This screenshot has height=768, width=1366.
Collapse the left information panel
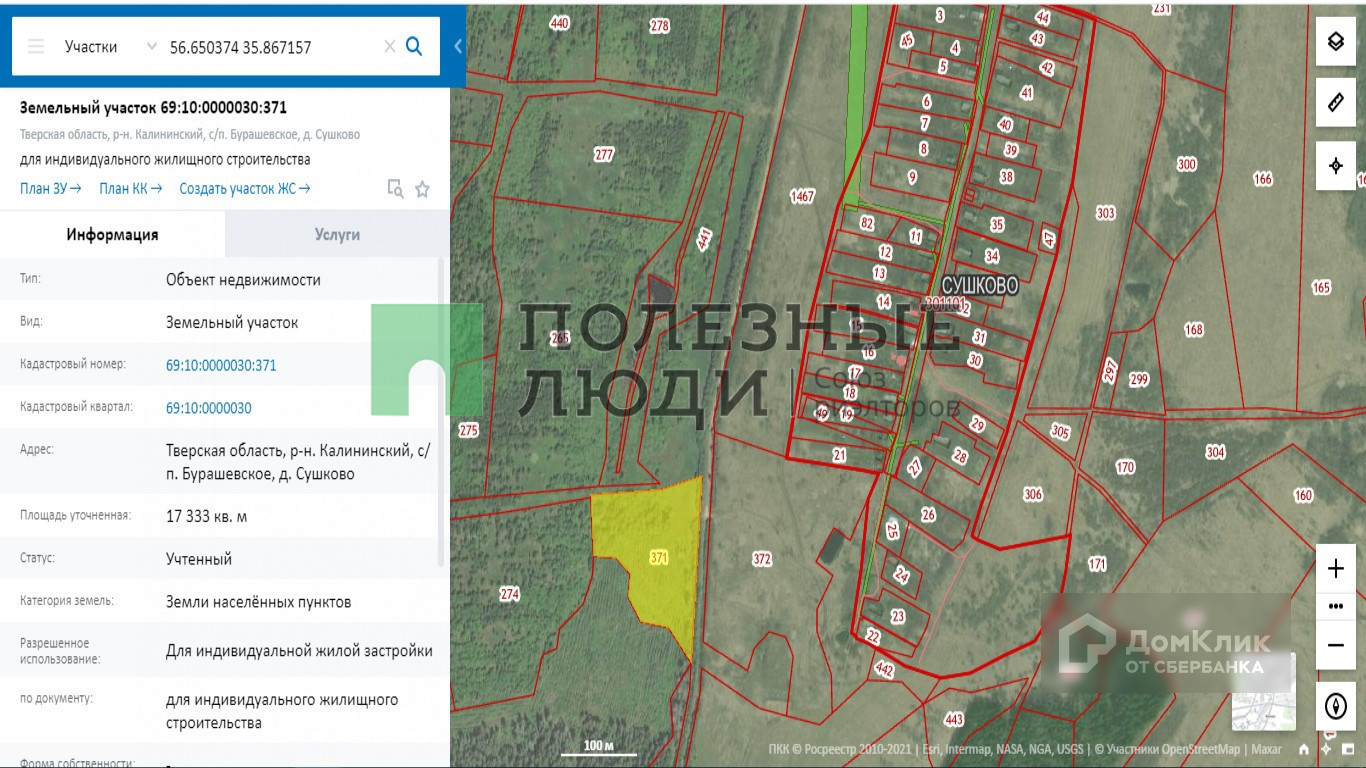[x=458, y=46]
